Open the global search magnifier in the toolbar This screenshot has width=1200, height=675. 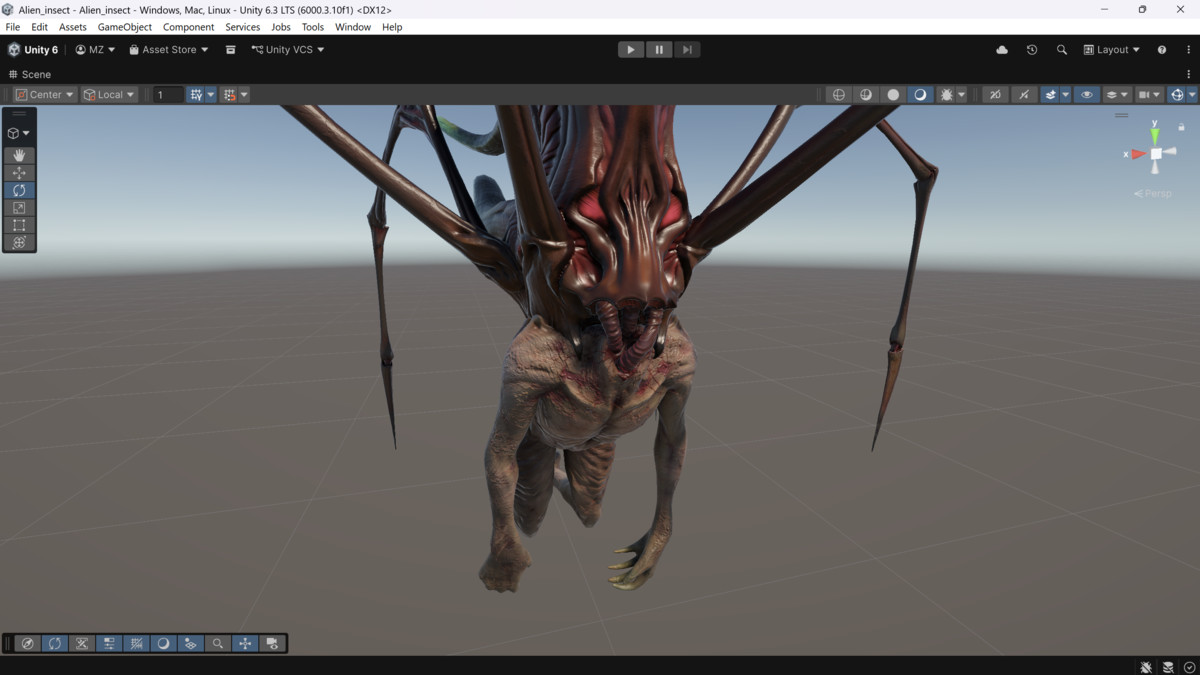[x=1061, y=49]
